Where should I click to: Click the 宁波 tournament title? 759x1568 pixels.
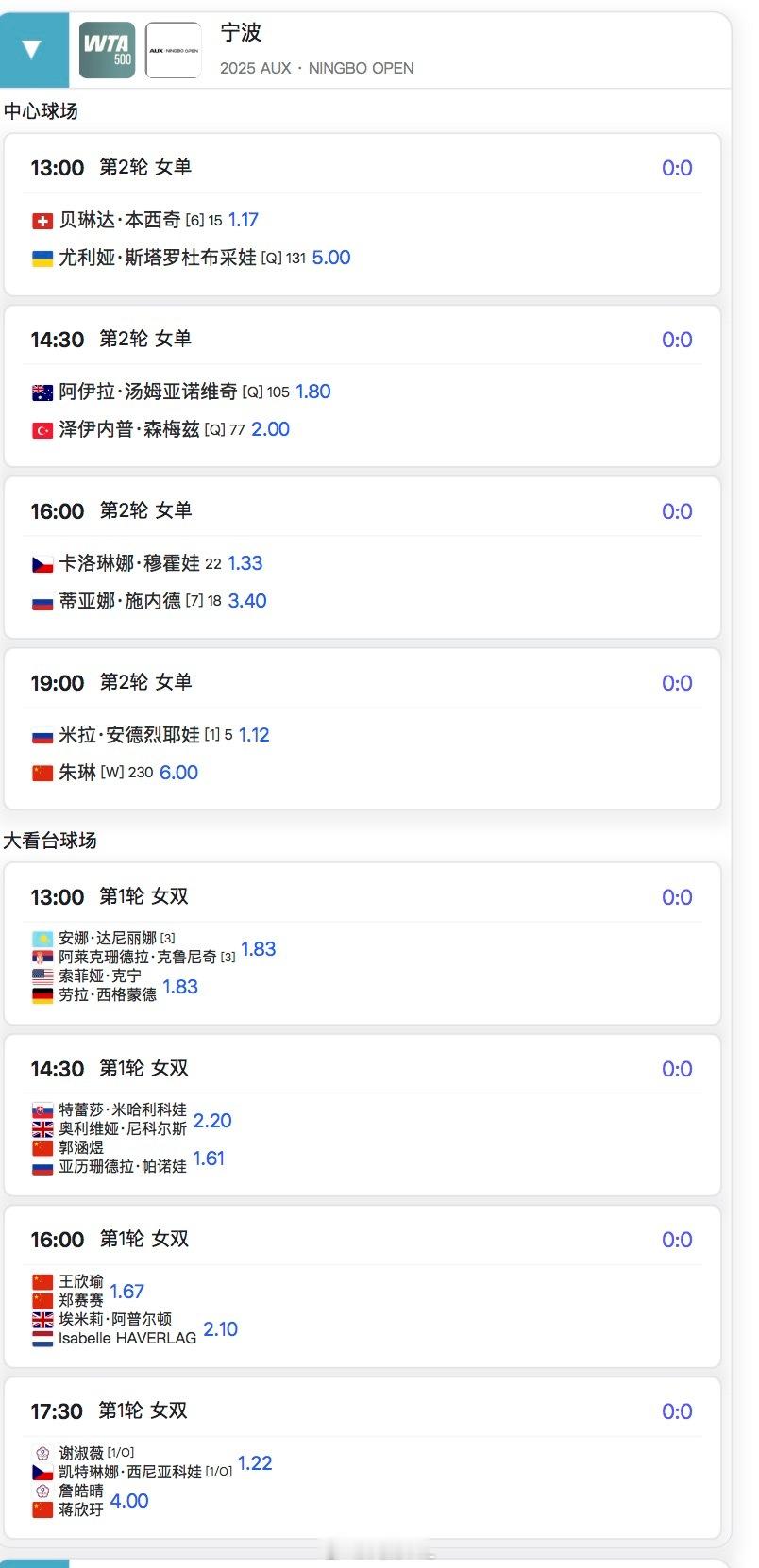pyautogui.click(x=241, y=33)
